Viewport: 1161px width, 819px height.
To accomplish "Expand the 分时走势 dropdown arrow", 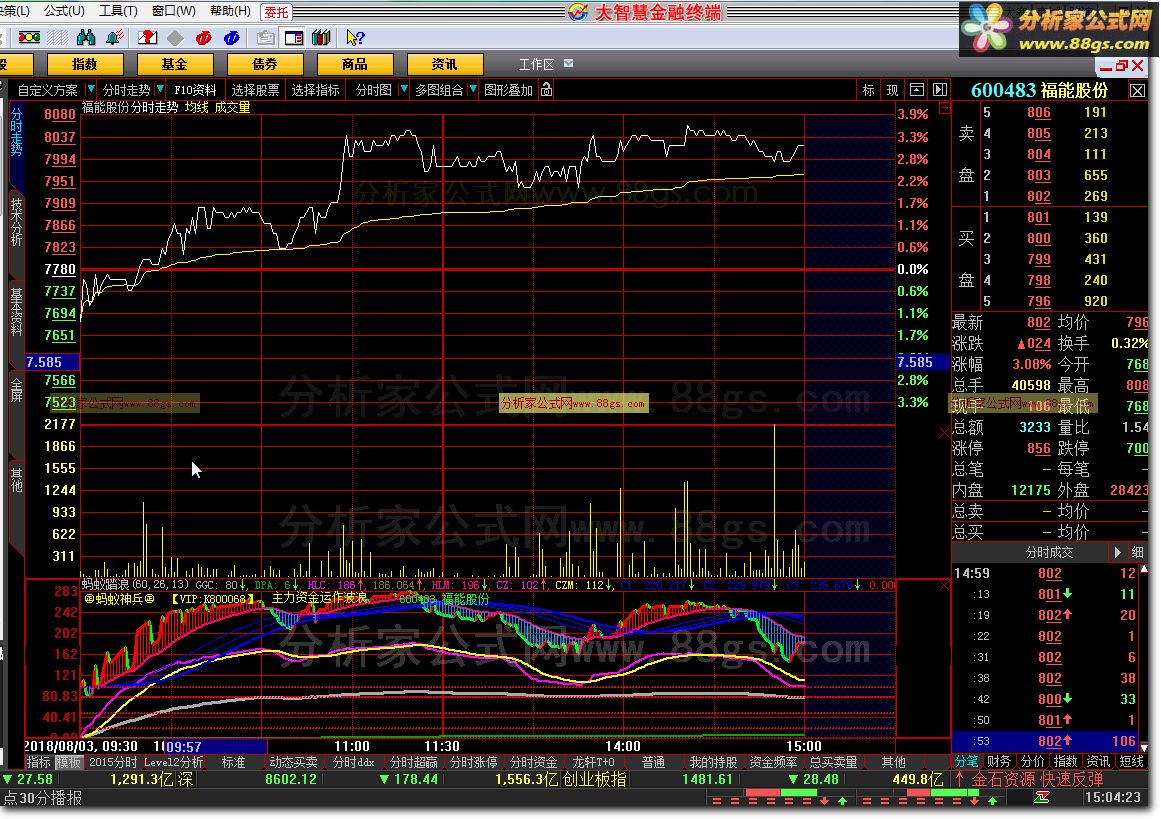I will 161,90.
